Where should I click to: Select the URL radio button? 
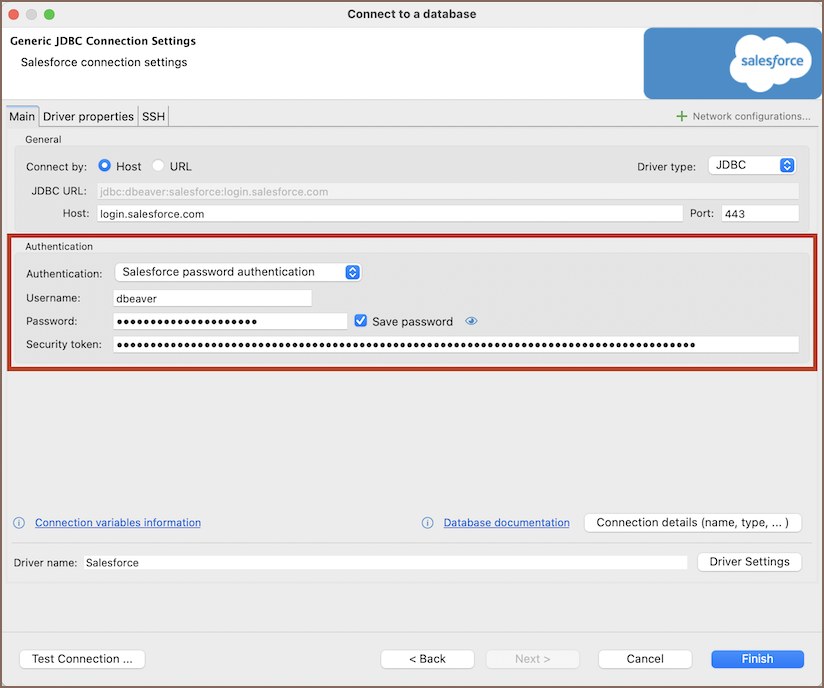tap(158, 166)
